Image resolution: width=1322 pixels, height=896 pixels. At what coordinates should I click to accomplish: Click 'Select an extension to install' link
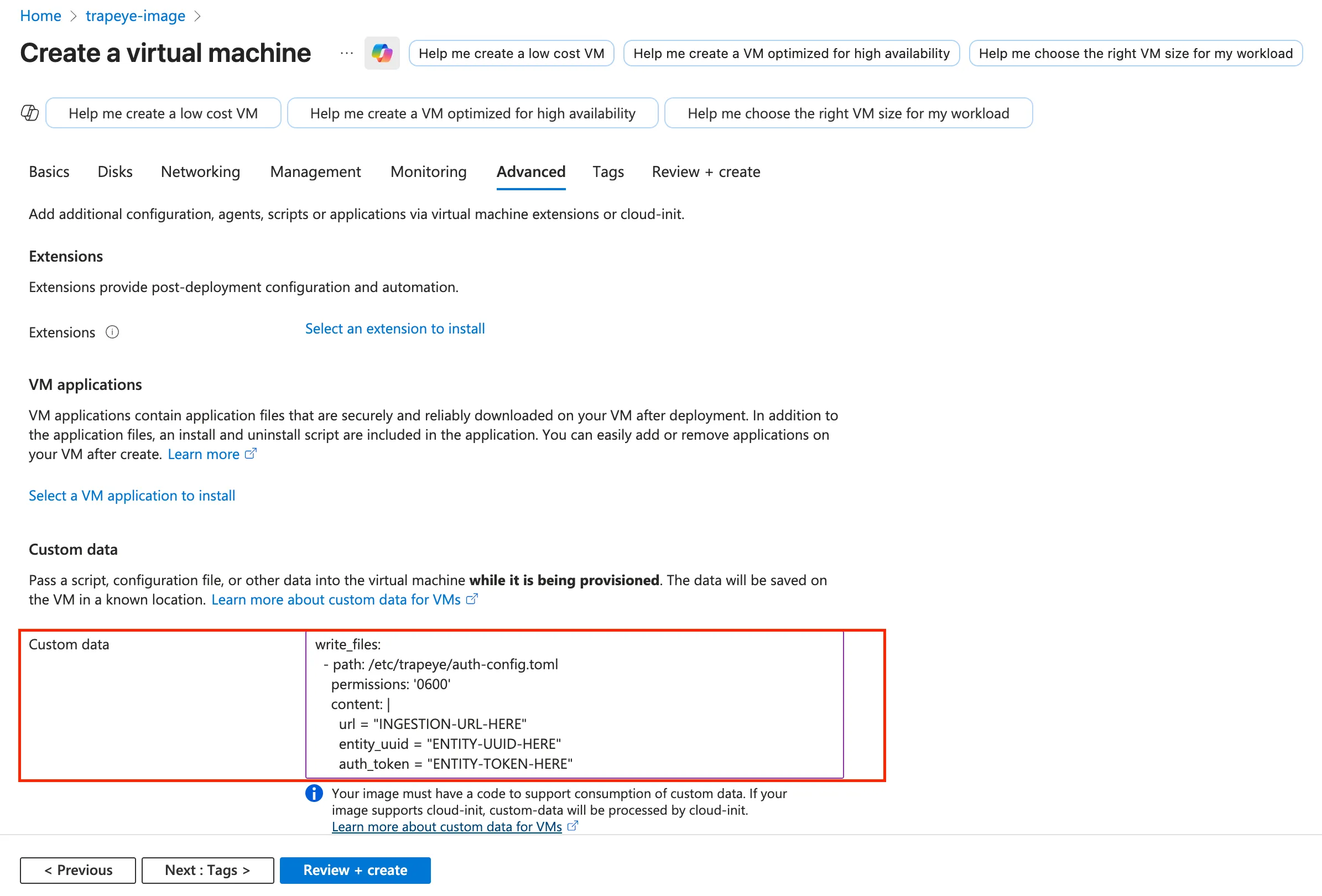pos(395,329)
